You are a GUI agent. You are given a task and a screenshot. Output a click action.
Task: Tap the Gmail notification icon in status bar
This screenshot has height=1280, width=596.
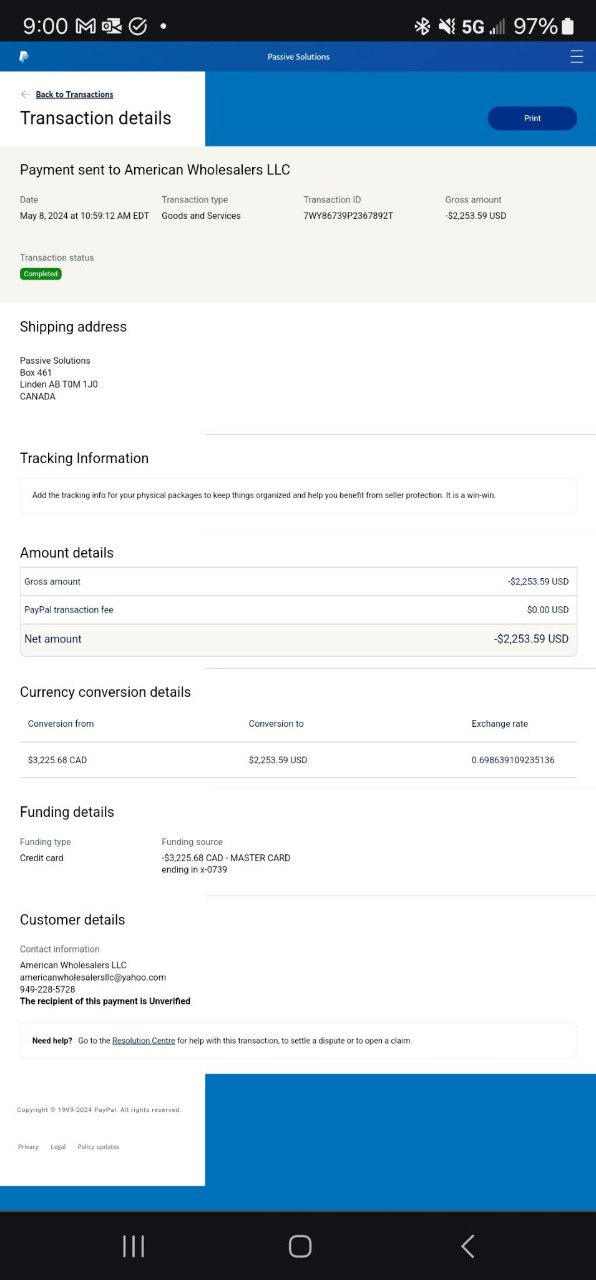tap(86, 26)
